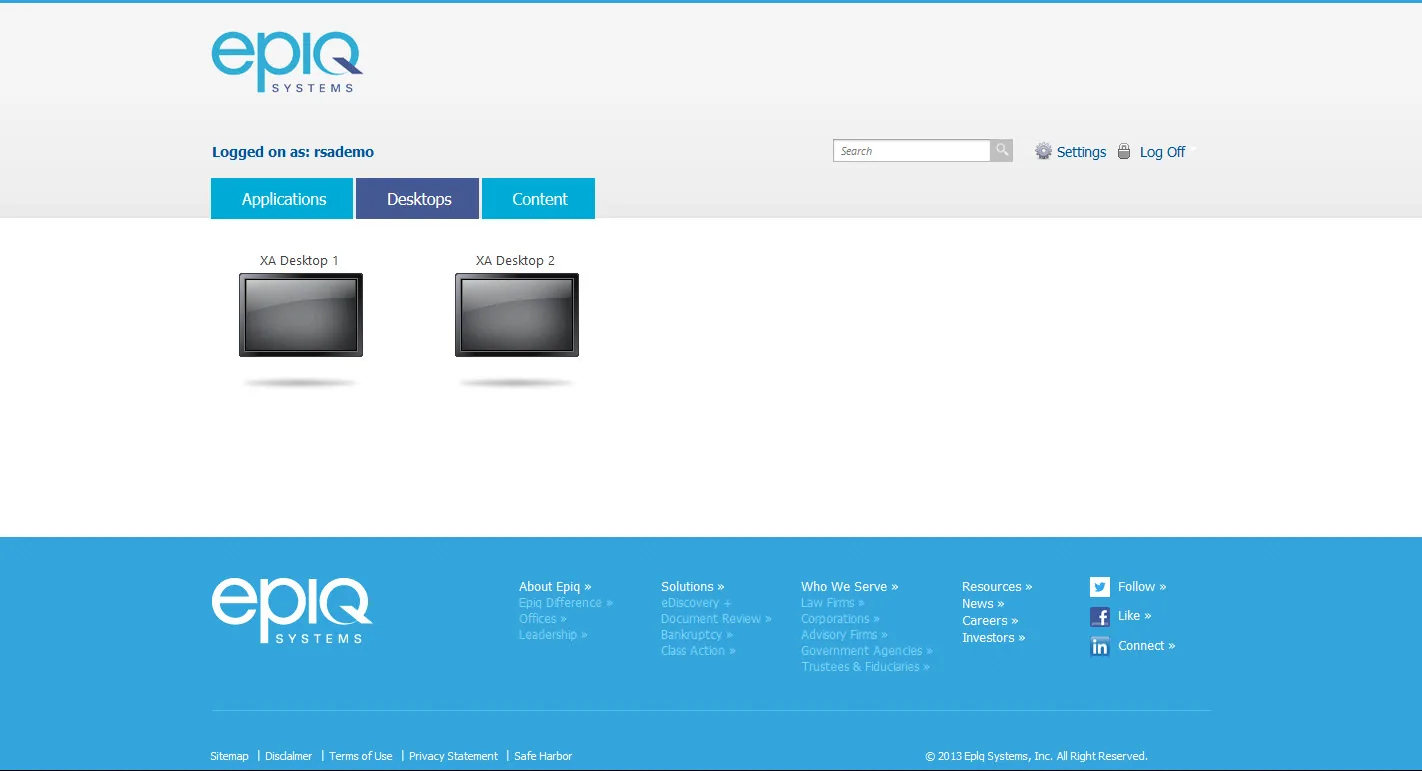
Task: Open Solutions footer link
Action: point(692,587)
